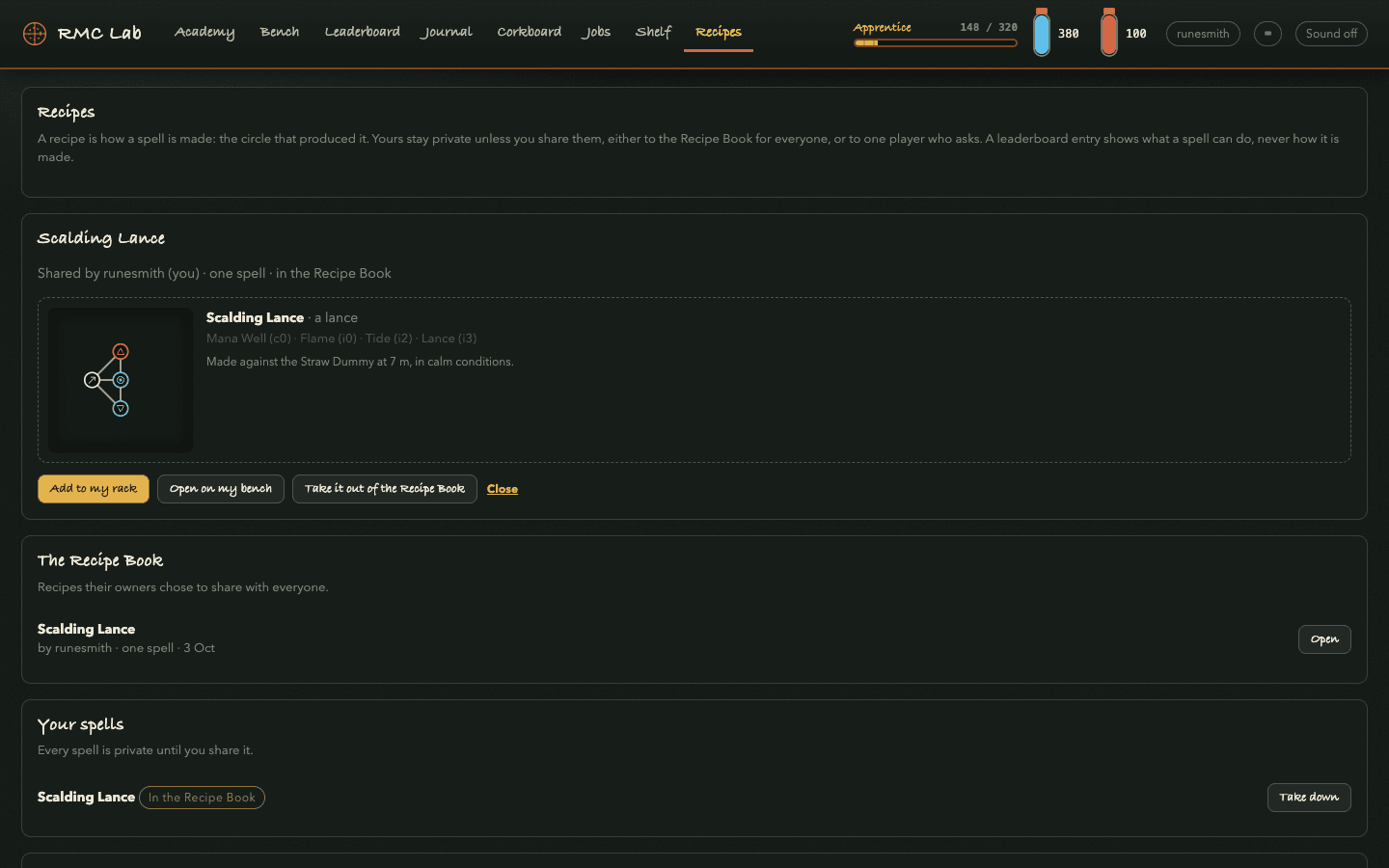The height and width of the screenshot is (868, 1389).
Task: Open the Journal tab
Action: coord(447,32)
